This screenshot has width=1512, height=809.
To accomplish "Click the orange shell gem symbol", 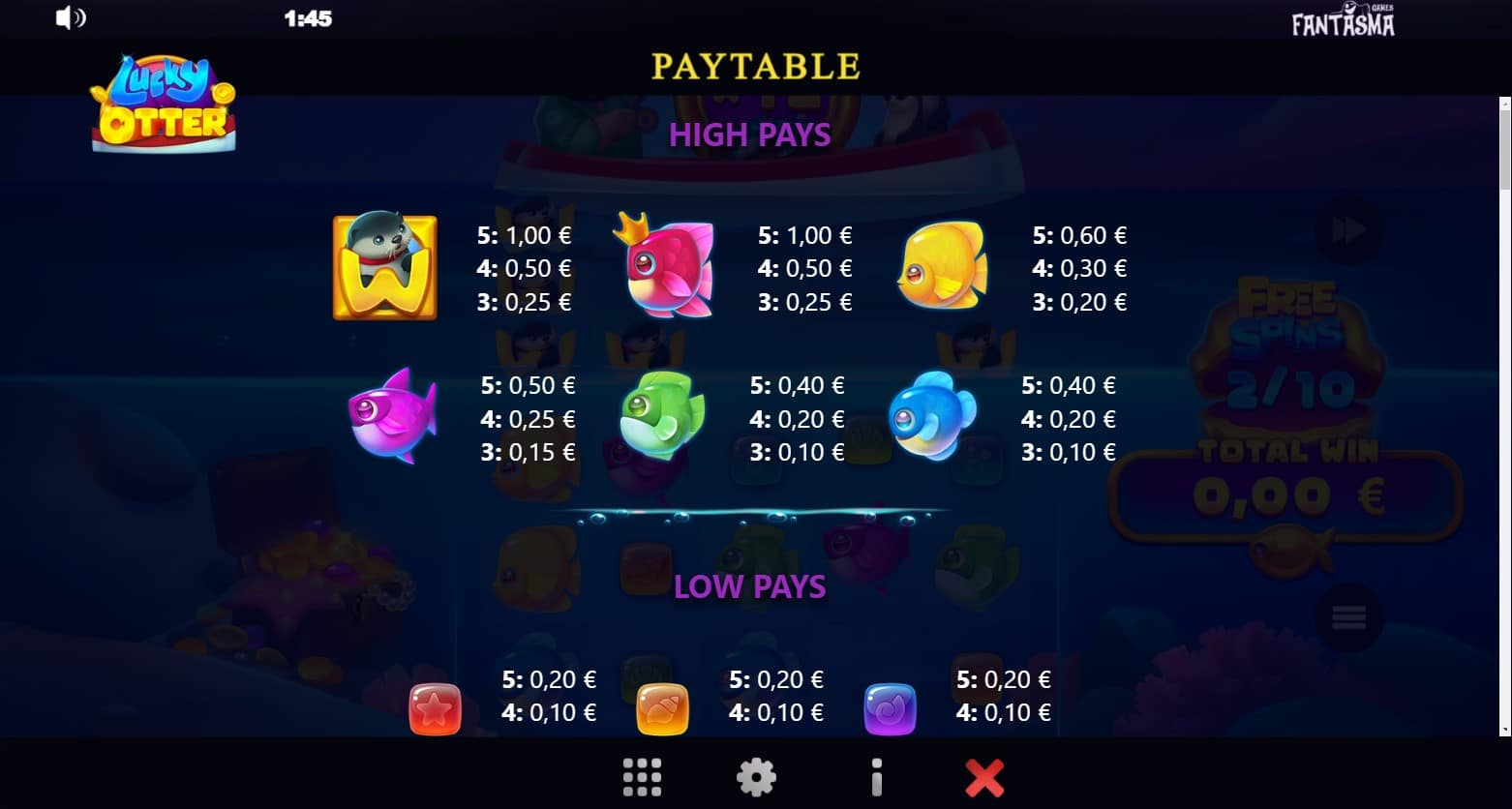I will [662, 709].
